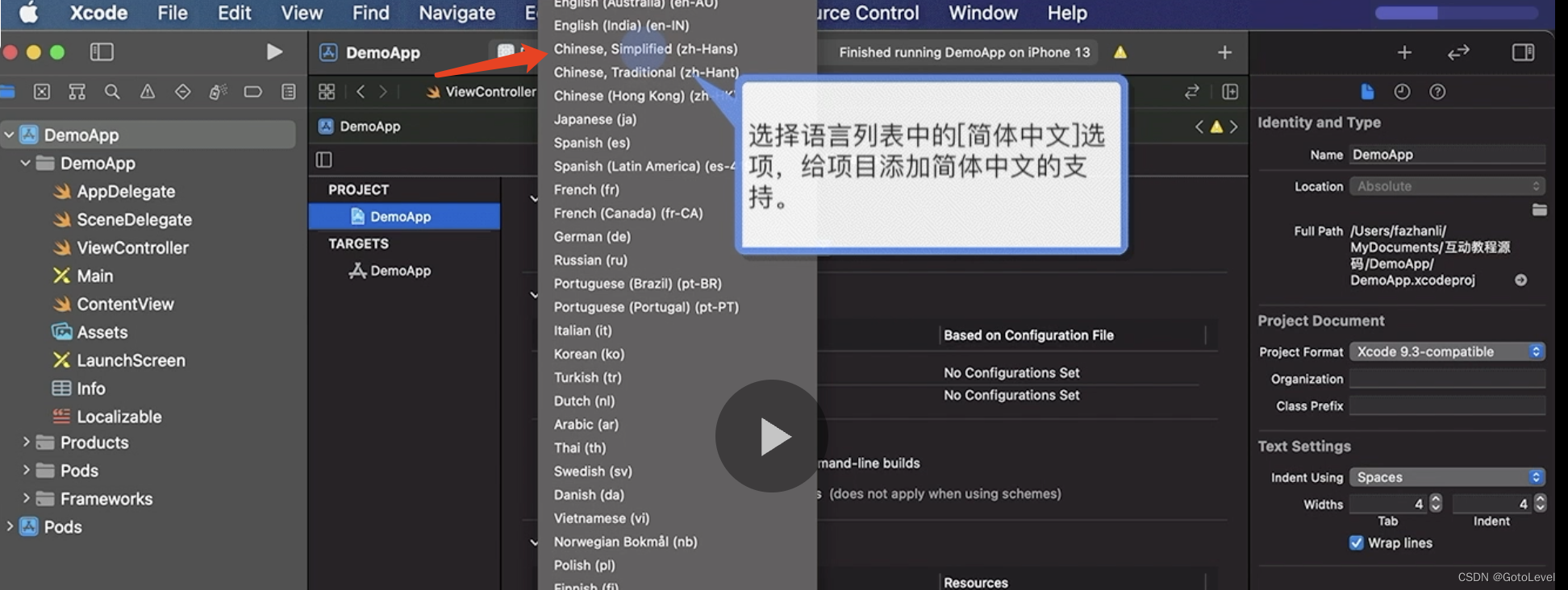Expand the Products folder
Screen dimensions: 1568x590
(26, 442)
